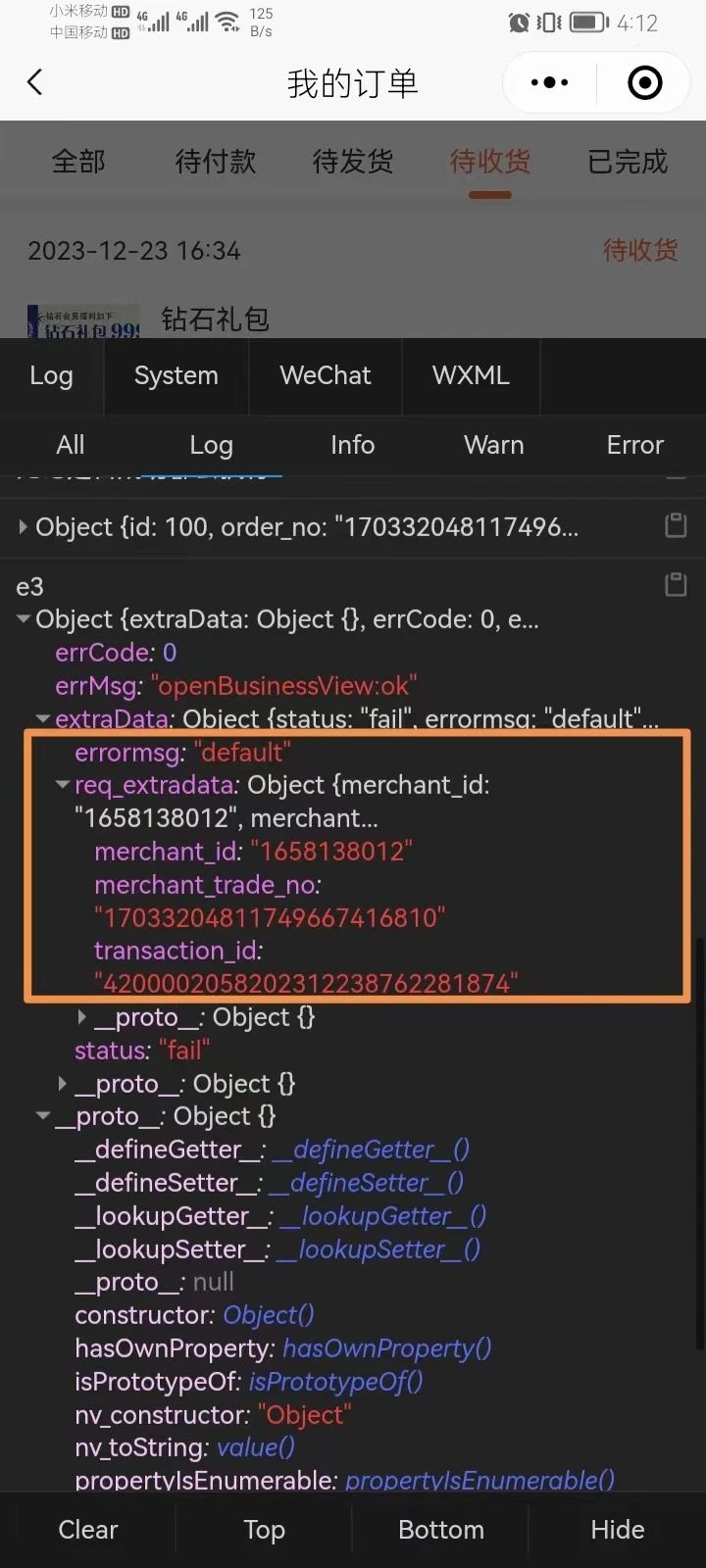Viewport: 706px width, 1568px height.
Task: Copy the e3 log entry via clipboard icon
Action: pos(676,585)
